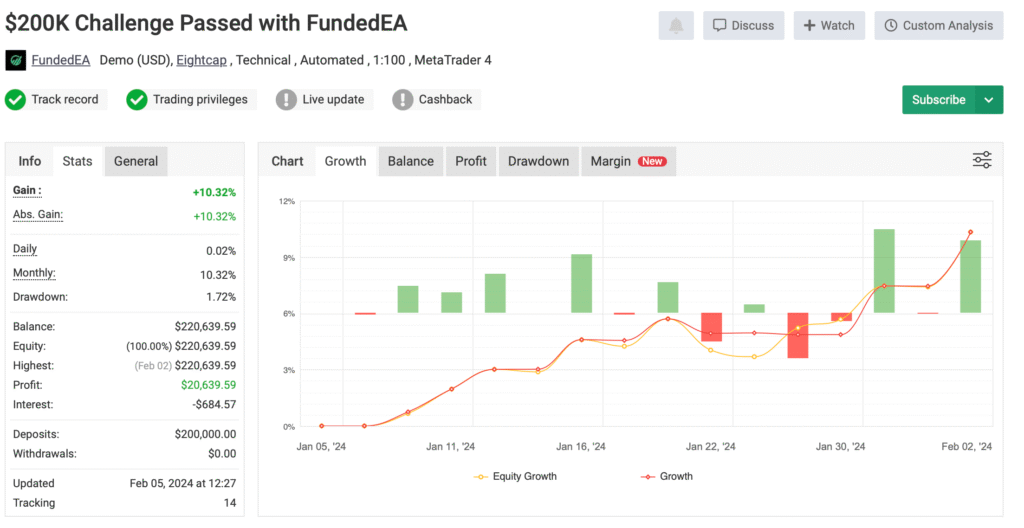
Task: Click the Trading privileges green checkmark icon
Action: 137,99
